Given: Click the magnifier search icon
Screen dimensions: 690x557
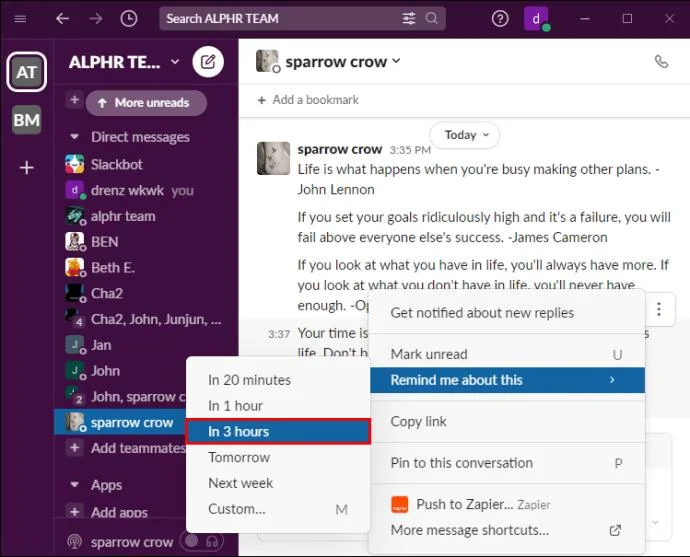Looking at the screenshot, I should [432, 18].
